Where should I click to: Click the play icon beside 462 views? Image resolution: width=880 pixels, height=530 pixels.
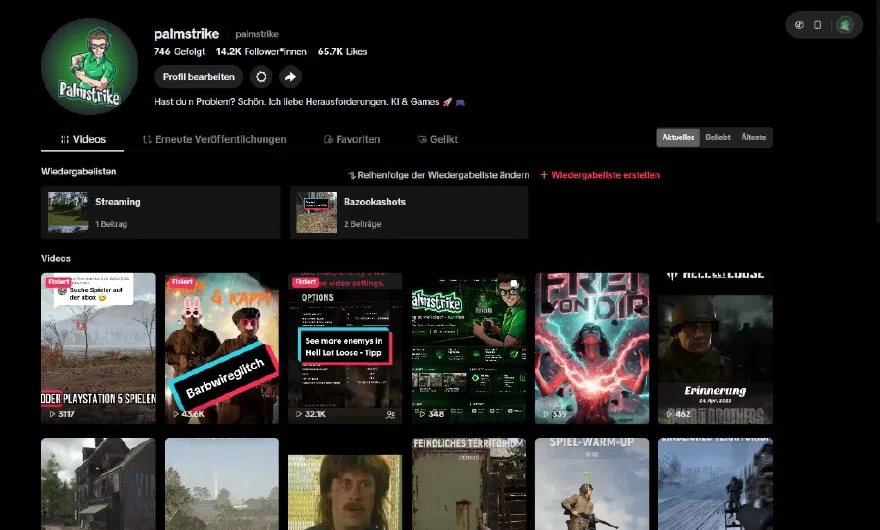[670, 414]
